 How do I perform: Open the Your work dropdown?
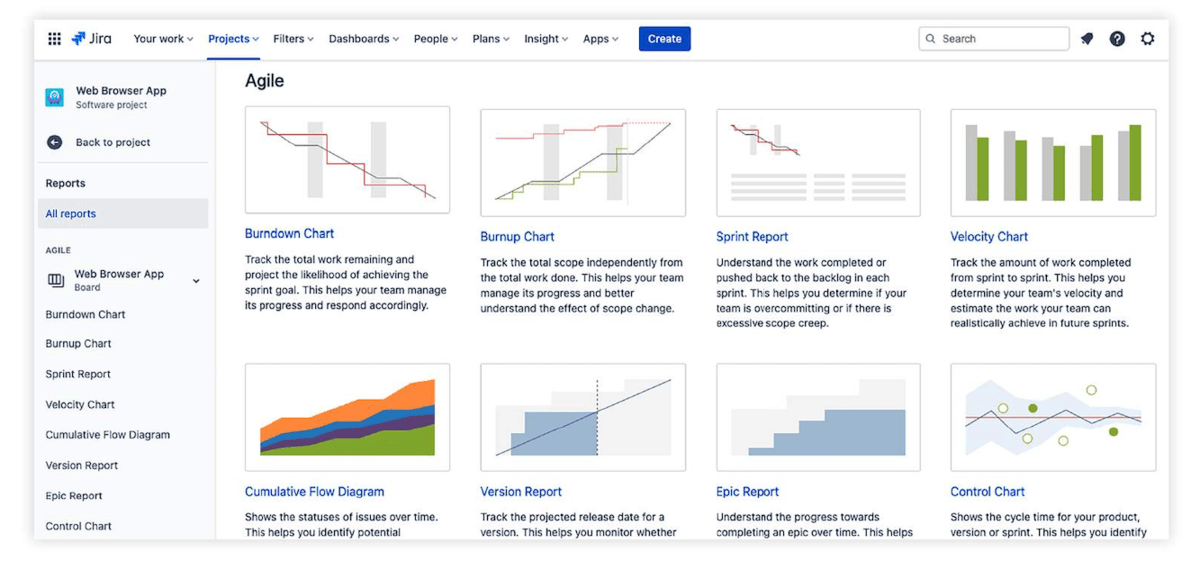pyautogui.click(x=163, y=39)
